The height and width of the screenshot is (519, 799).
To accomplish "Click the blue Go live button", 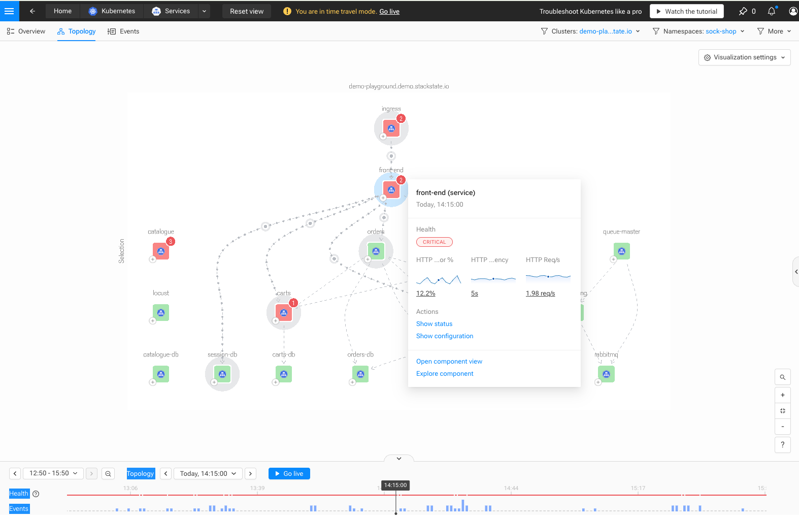I will click(x=289, y=474).
